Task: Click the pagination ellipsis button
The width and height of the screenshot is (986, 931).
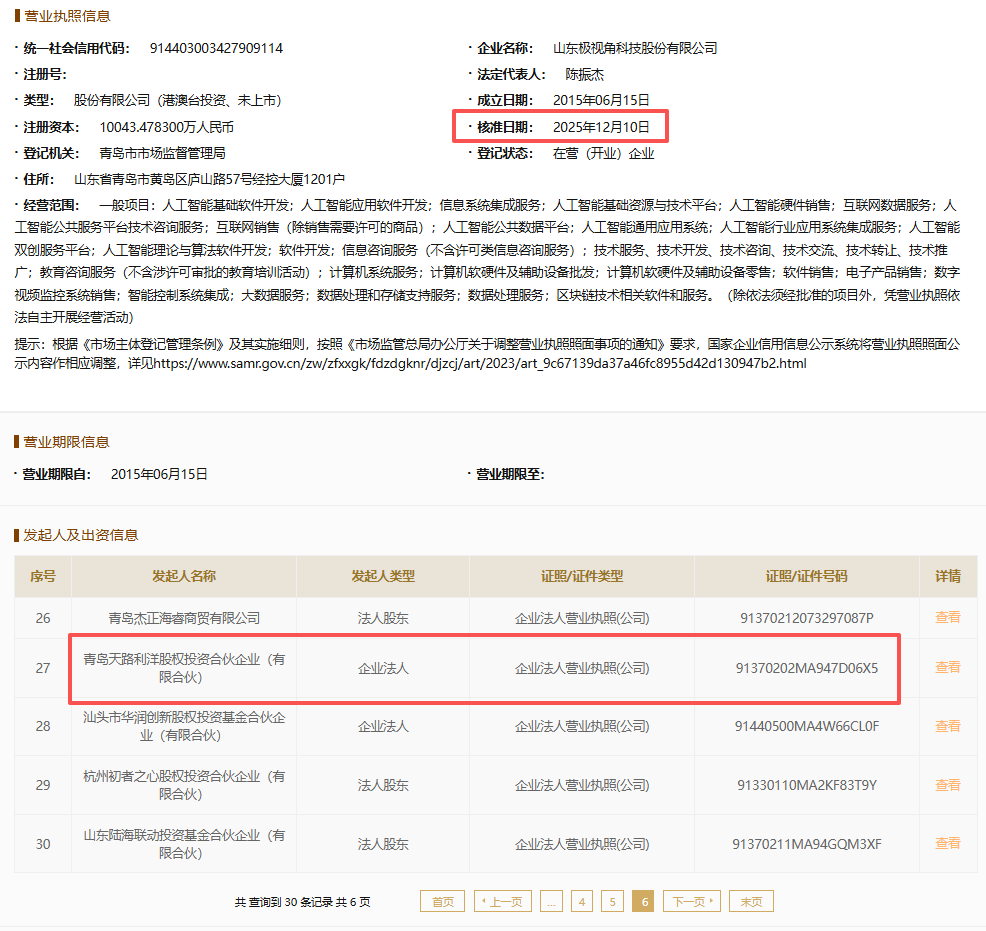Action: pos(551,901)
